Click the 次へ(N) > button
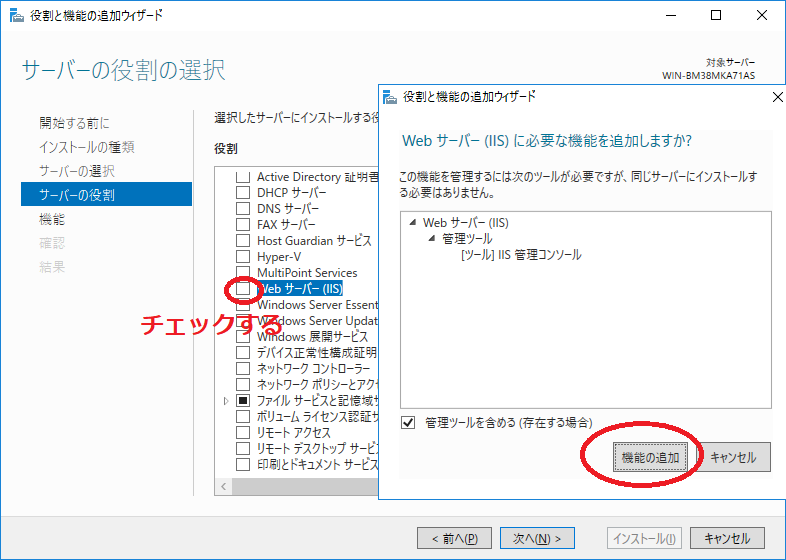This screenshot has width=786, height=560. point(536,538)
